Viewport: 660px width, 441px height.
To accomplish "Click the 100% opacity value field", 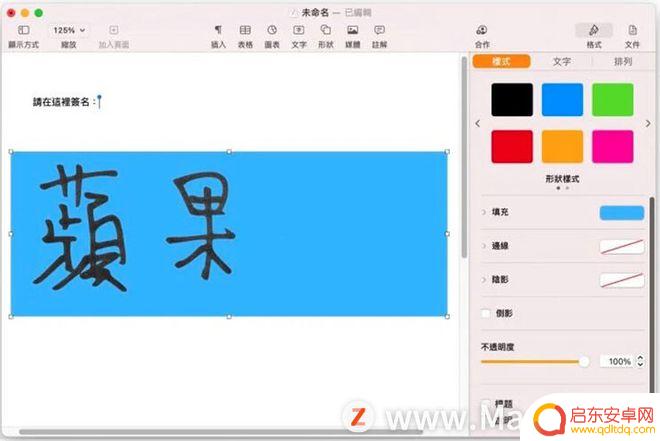I will [x=617, y=361].
